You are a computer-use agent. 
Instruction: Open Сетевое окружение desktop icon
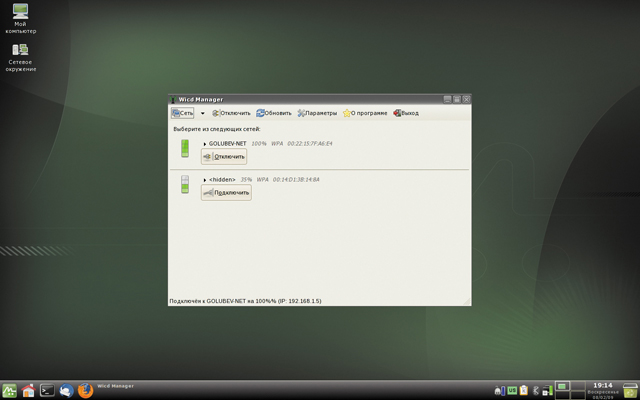pos(20,57)
